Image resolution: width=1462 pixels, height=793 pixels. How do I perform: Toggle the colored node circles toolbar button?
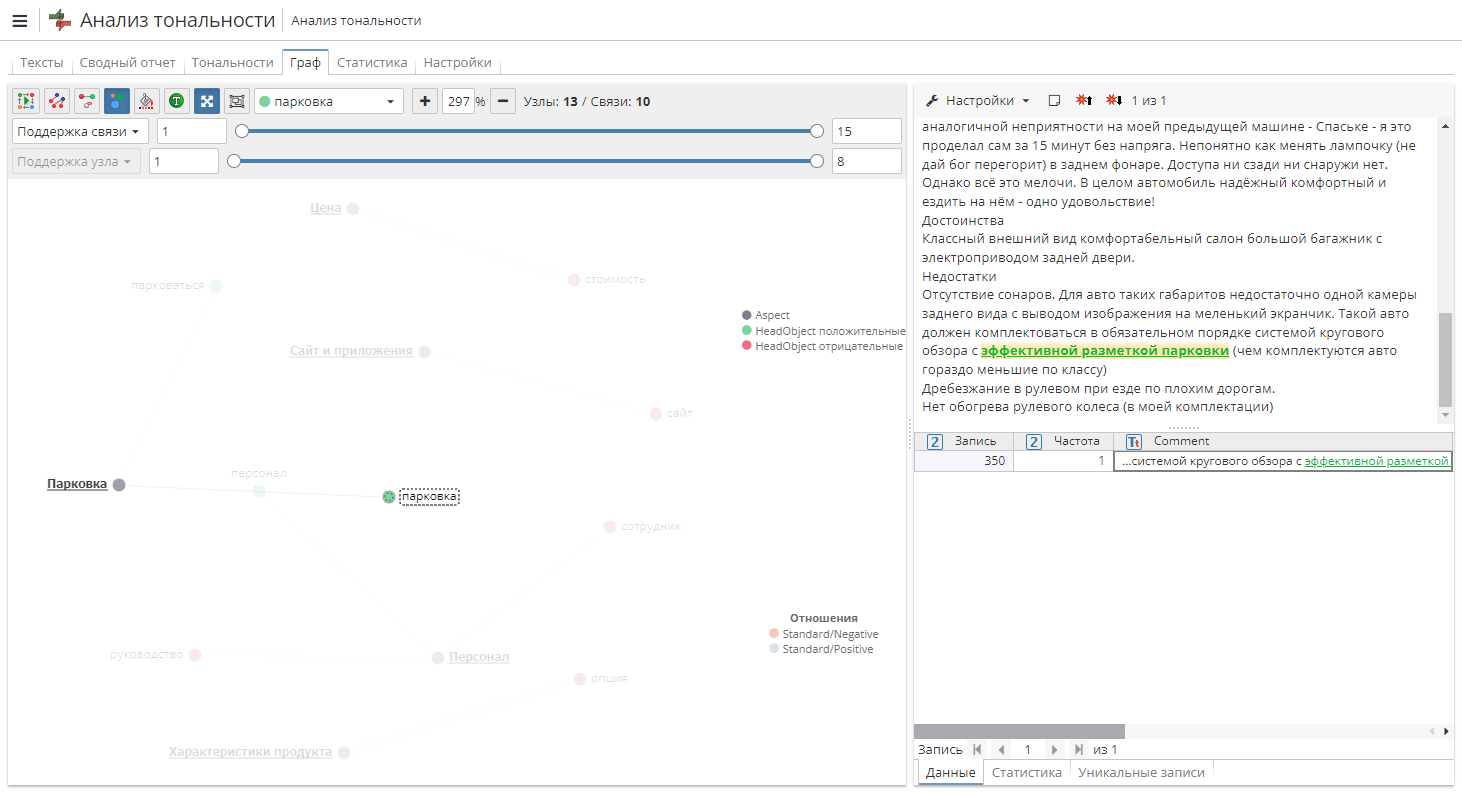coord(117,101)
